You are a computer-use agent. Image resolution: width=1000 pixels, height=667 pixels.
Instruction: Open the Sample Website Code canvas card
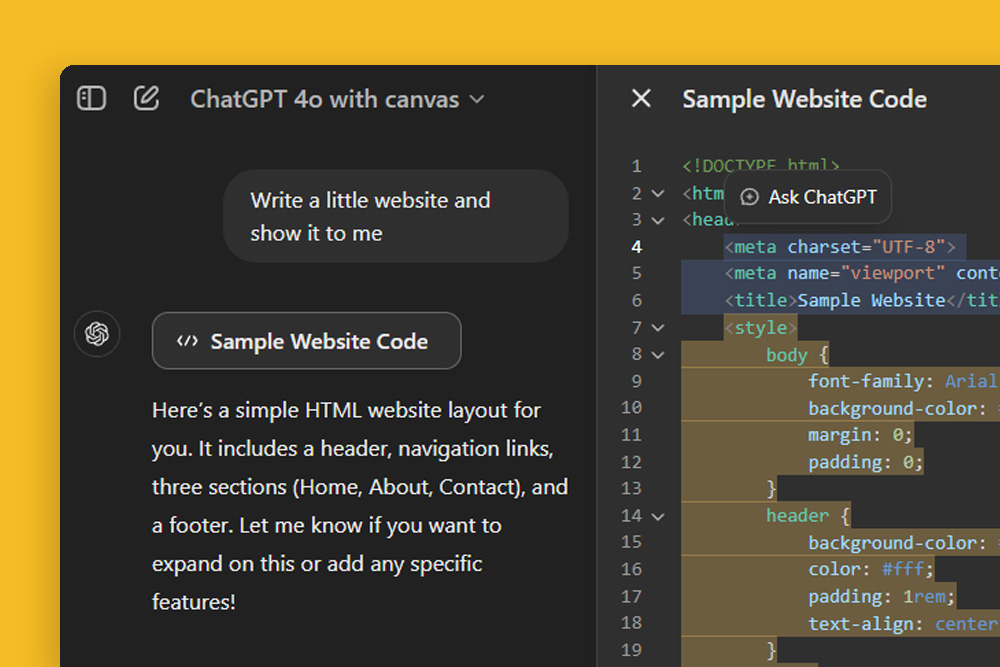point(307,341)
